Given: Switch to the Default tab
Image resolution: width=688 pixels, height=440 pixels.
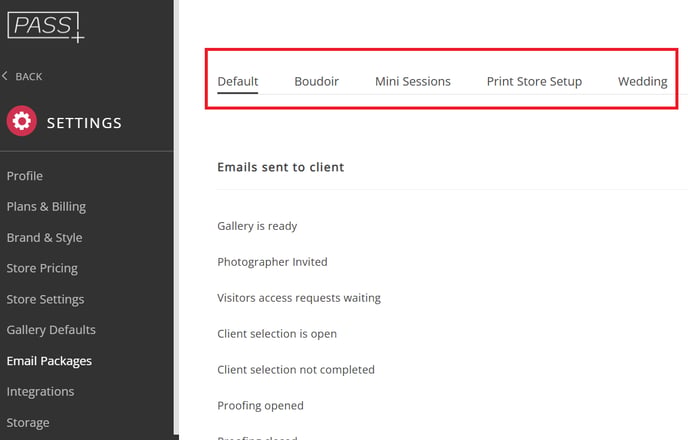Looking at the screenshot, I should pyautogui.click(x=238, y=82).
